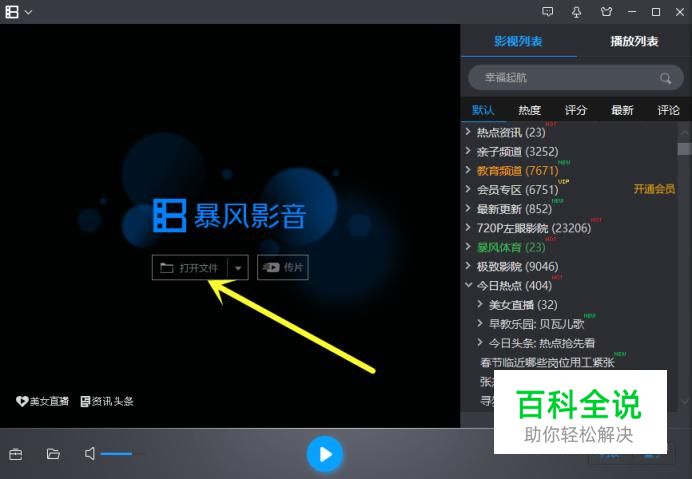This screenshot has height=479, width=692.
Task: Open the dropdown arrow next to 打开文件
Action: (x=238, y=268)
